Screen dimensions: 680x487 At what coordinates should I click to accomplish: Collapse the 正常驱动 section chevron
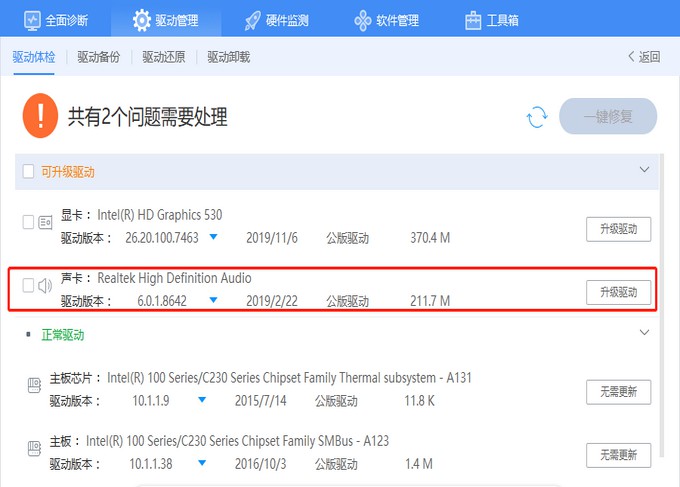click(644, 332)
